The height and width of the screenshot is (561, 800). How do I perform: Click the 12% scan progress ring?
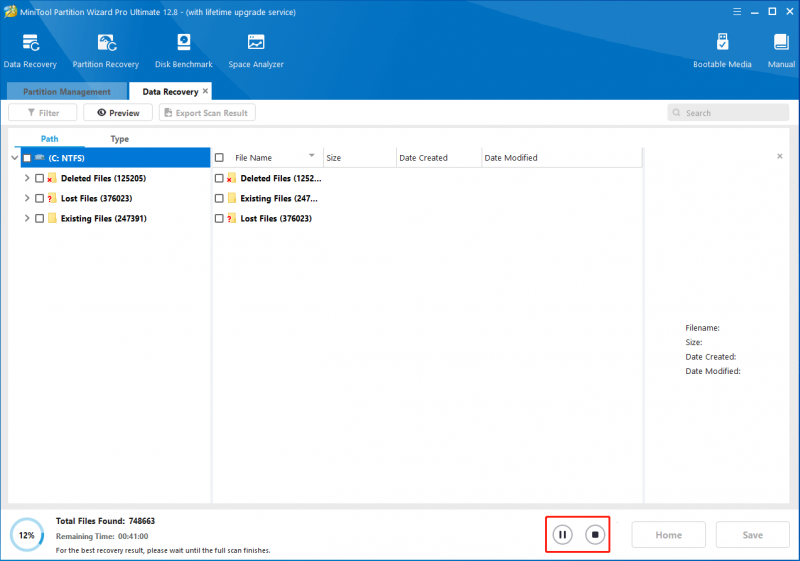[x=27, y=535]
